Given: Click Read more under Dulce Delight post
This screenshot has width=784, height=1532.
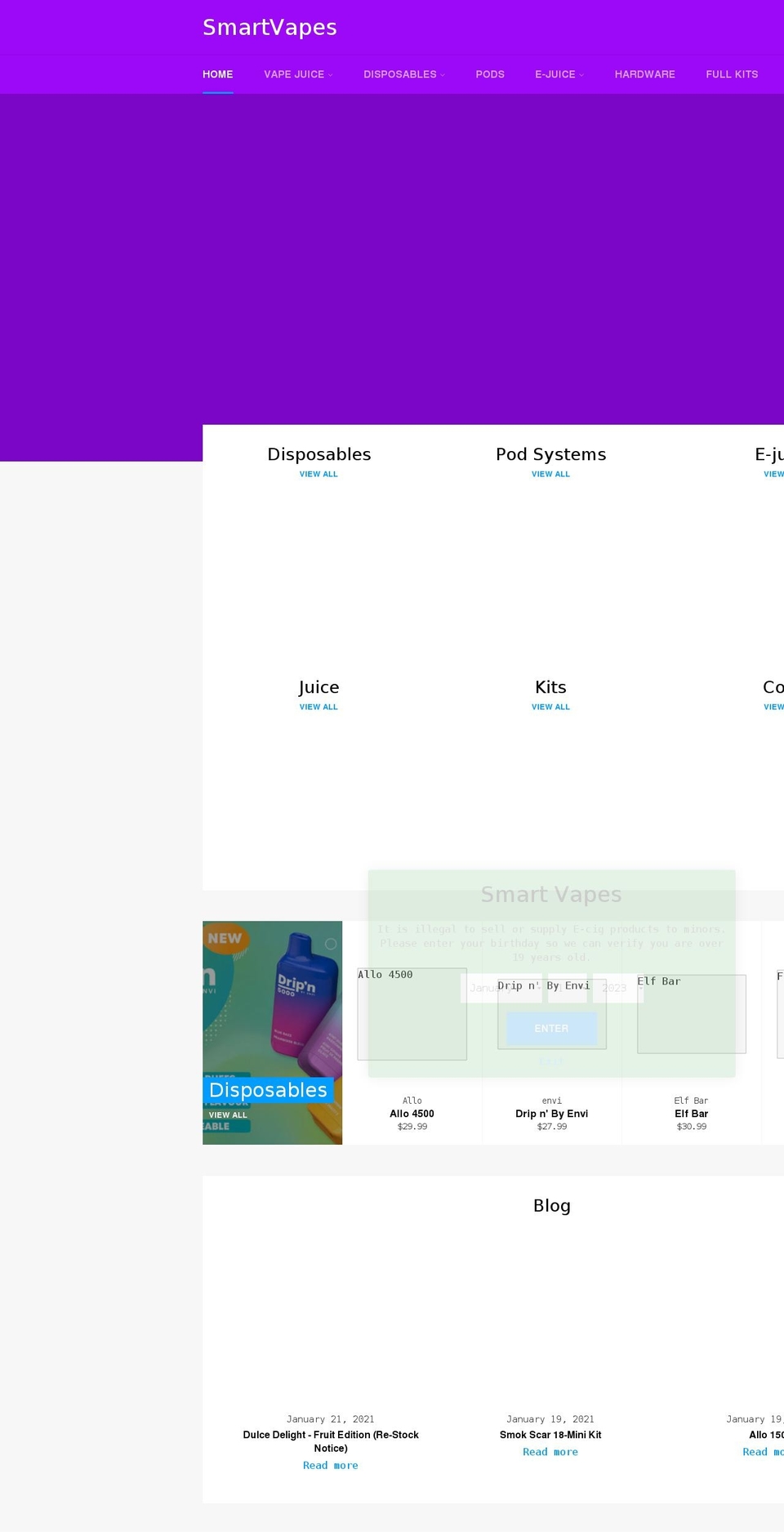Looking at the screenshot, I should 331,1466.
